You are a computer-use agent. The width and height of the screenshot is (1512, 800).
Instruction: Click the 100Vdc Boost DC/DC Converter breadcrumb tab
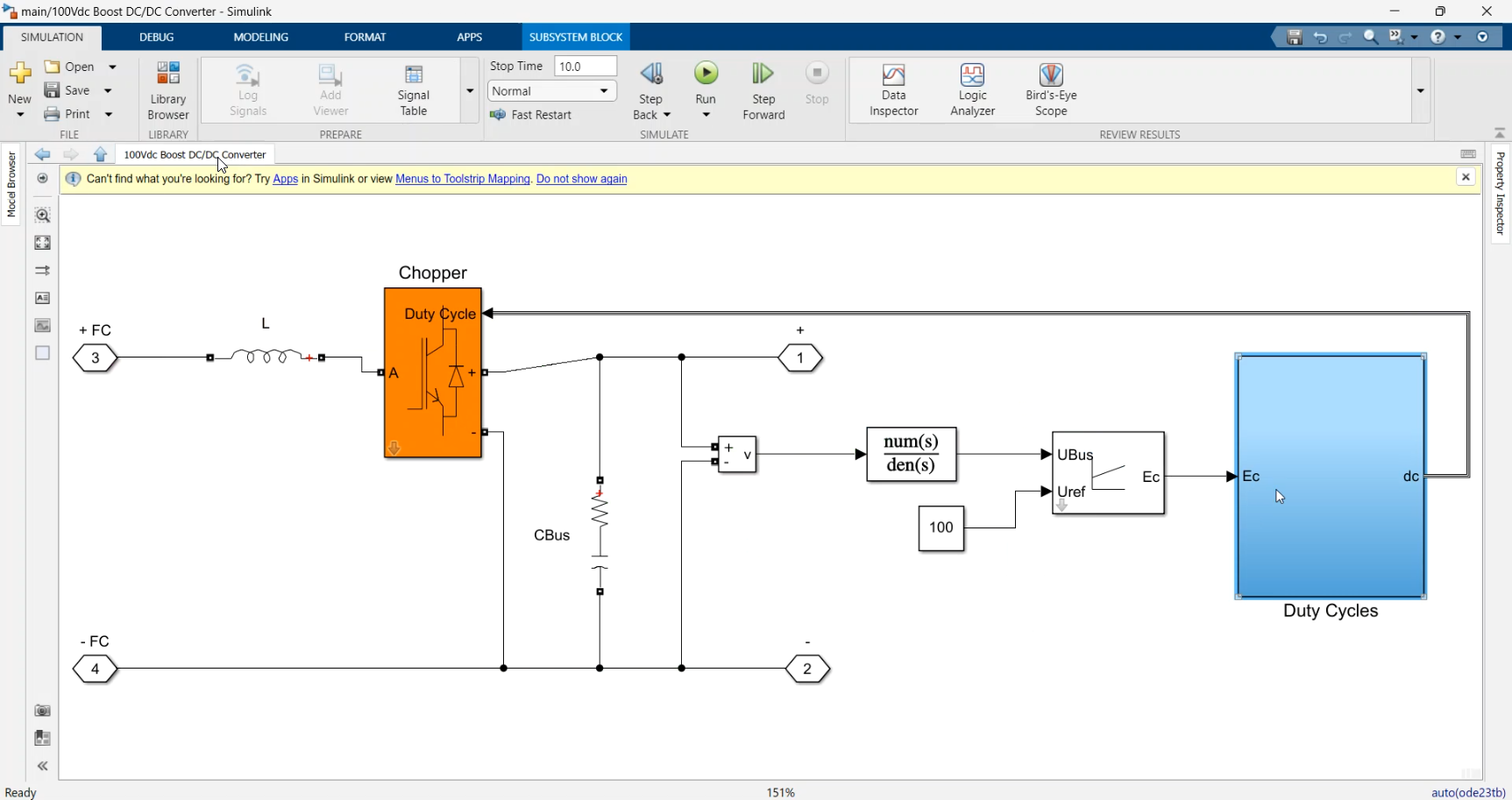195,154
